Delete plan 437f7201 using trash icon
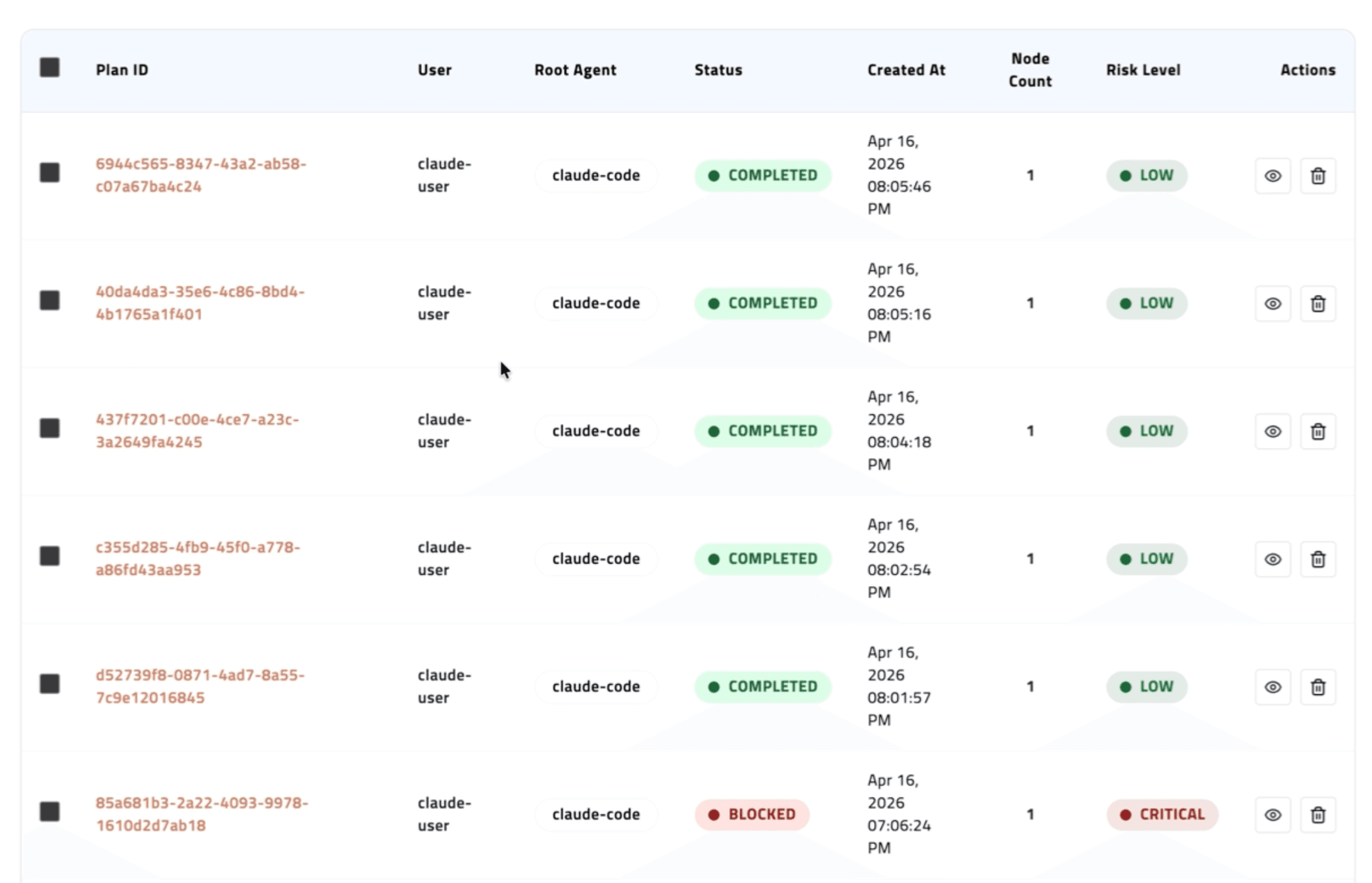Image resolution: width=1372 pixels, height=883 pixels. [x=1317, y=431]
